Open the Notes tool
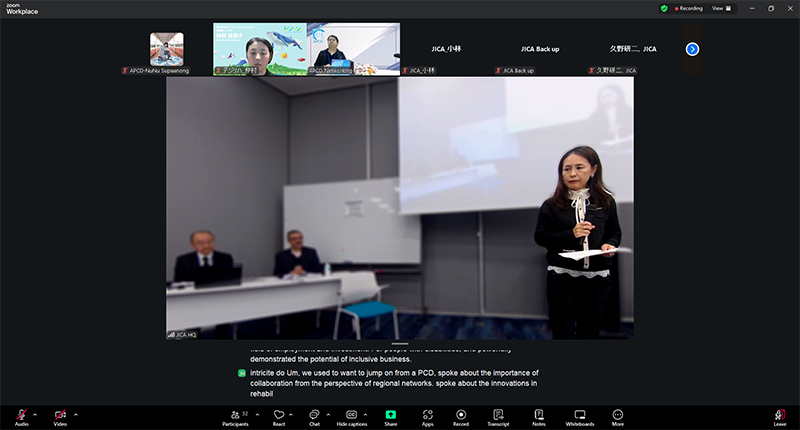Viewport: 800px width, 430px height. click(539, 417)
